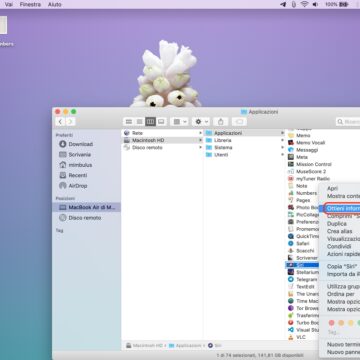Select Numbers in the apps list
This screenshot has height=360, width=360.
coord(303,193)
